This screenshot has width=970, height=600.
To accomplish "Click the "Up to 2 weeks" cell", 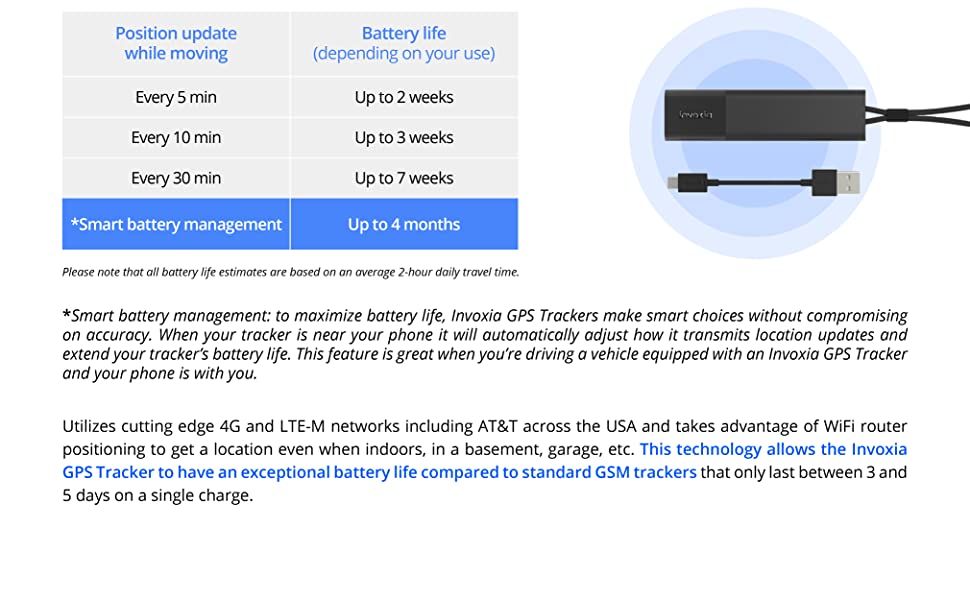I will click(x=404, y=97).
